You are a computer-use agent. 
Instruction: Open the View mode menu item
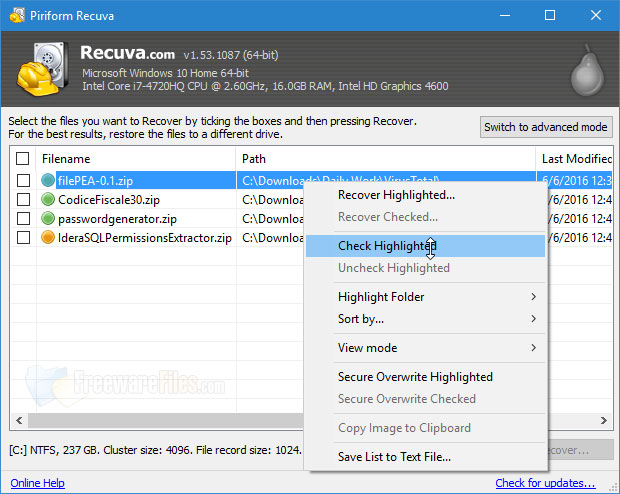coord(425,348)
